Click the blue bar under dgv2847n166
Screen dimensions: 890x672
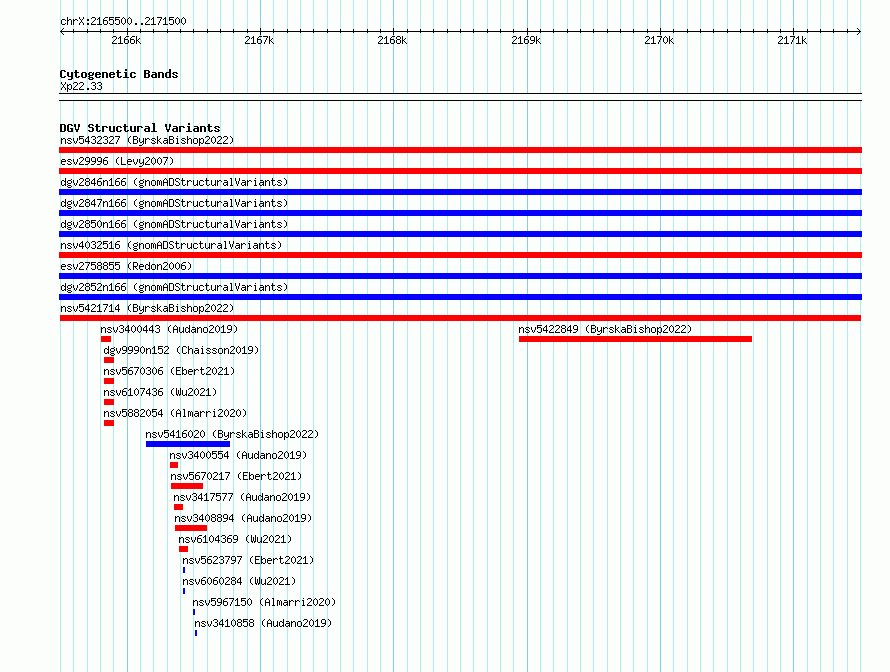(460, 213)
